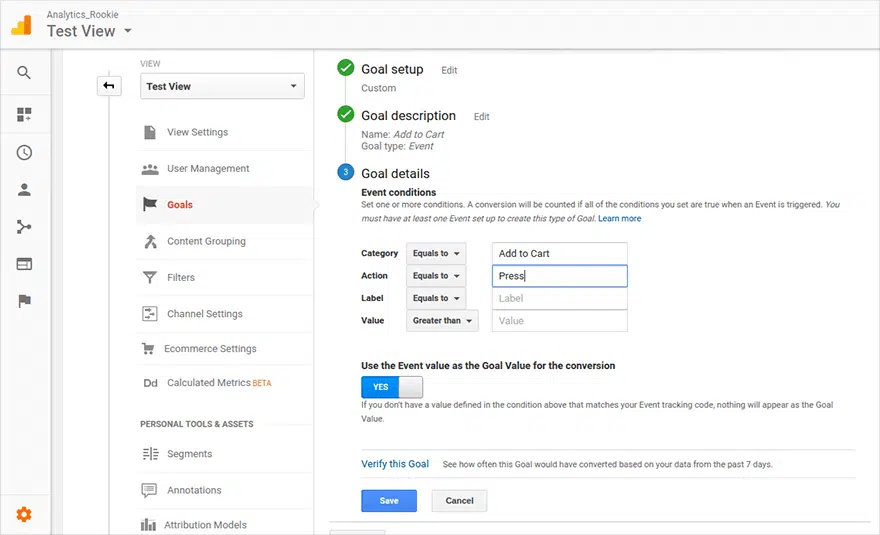Image resolution: width=880 pixels, height=535 pixels.
Task: Click the back arrow button beside View
Action: click(x=108, y=86)
